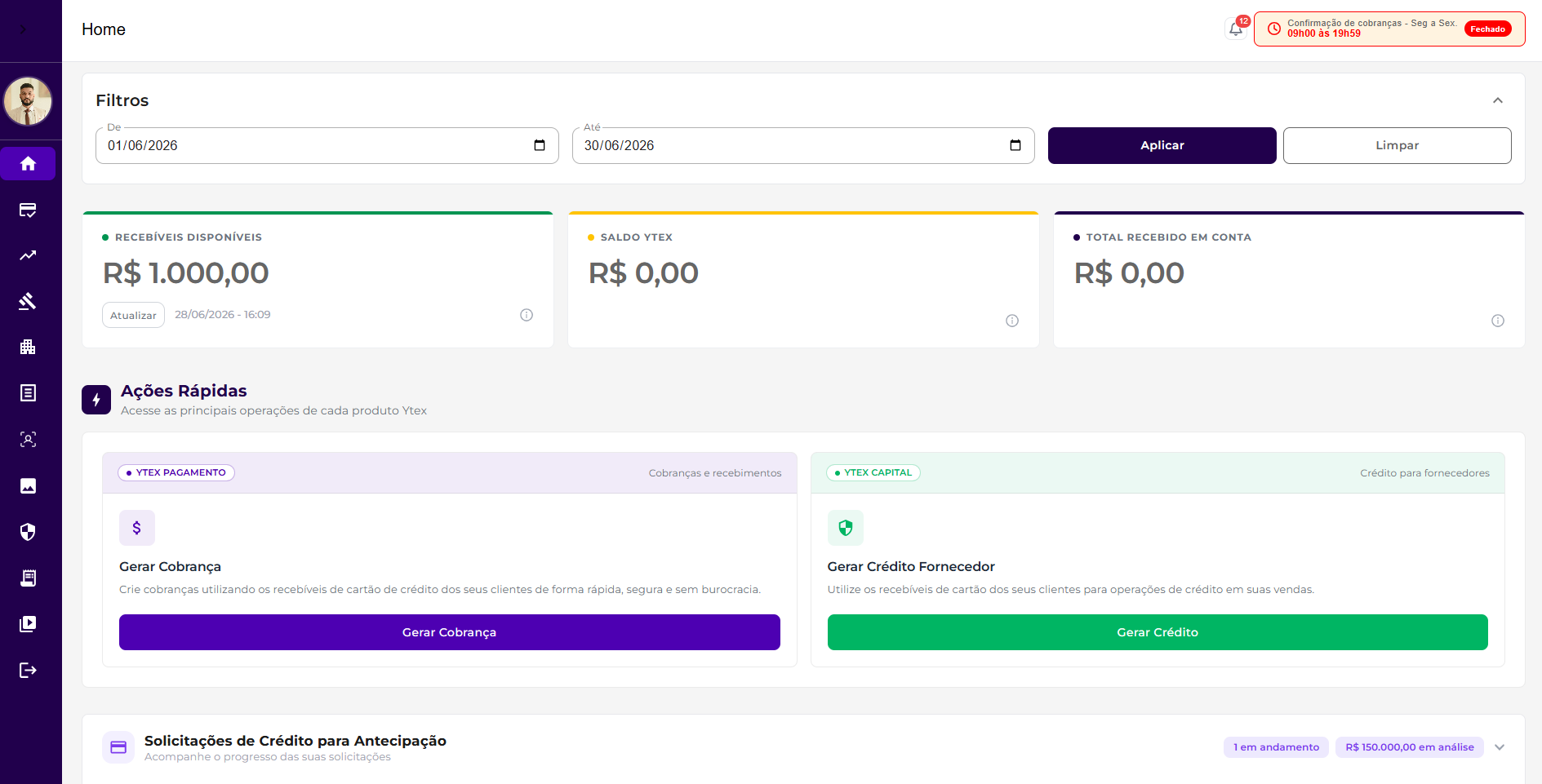Open the gavel sidebar icon
The image size is (1542, 784).
click(28, 301)
